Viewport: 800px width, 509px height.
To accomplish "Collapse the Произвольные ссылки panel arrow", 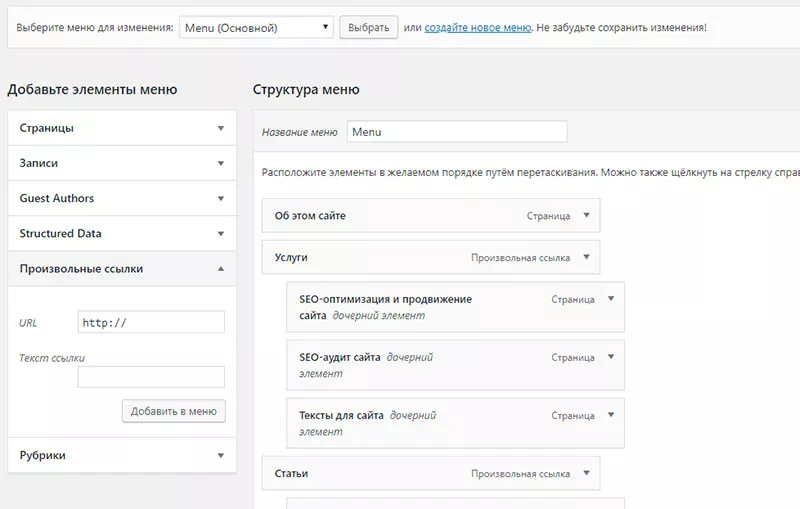I will [220, 269].
